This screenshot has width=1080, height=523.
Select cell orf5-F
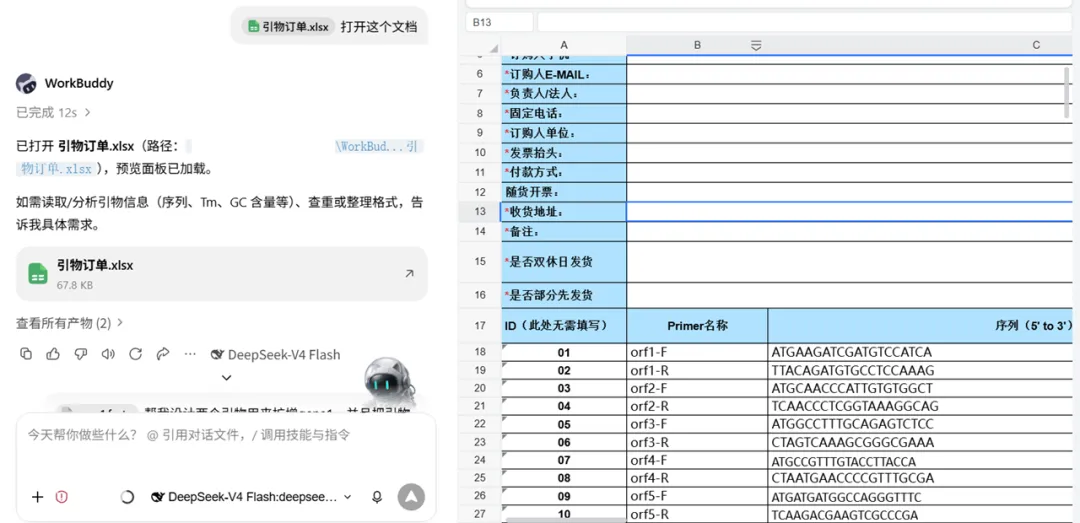(697, 496)
